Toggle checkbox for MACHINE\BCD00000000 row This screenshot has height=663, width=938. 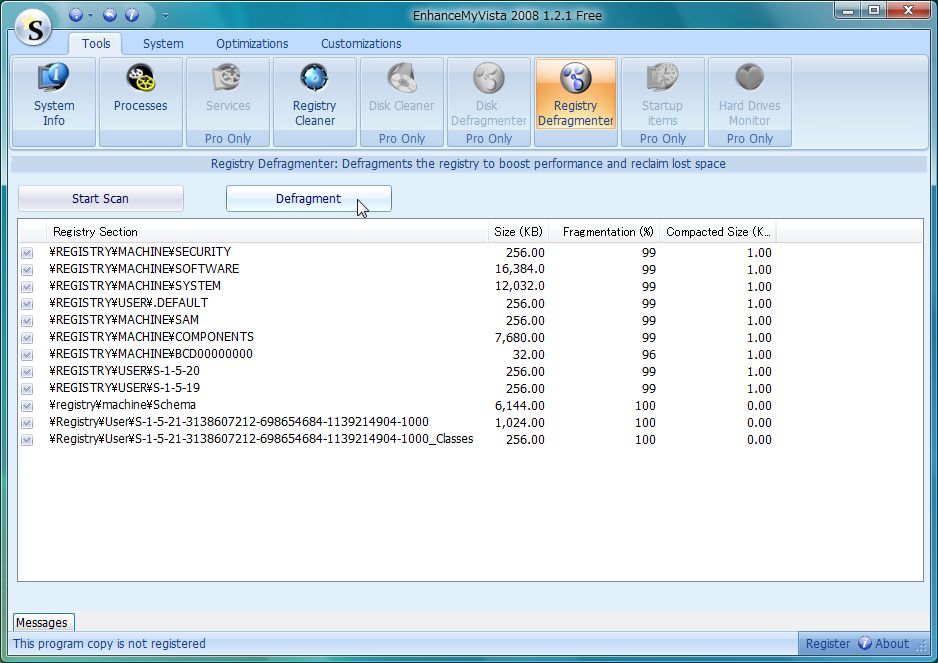coord(27,354)
